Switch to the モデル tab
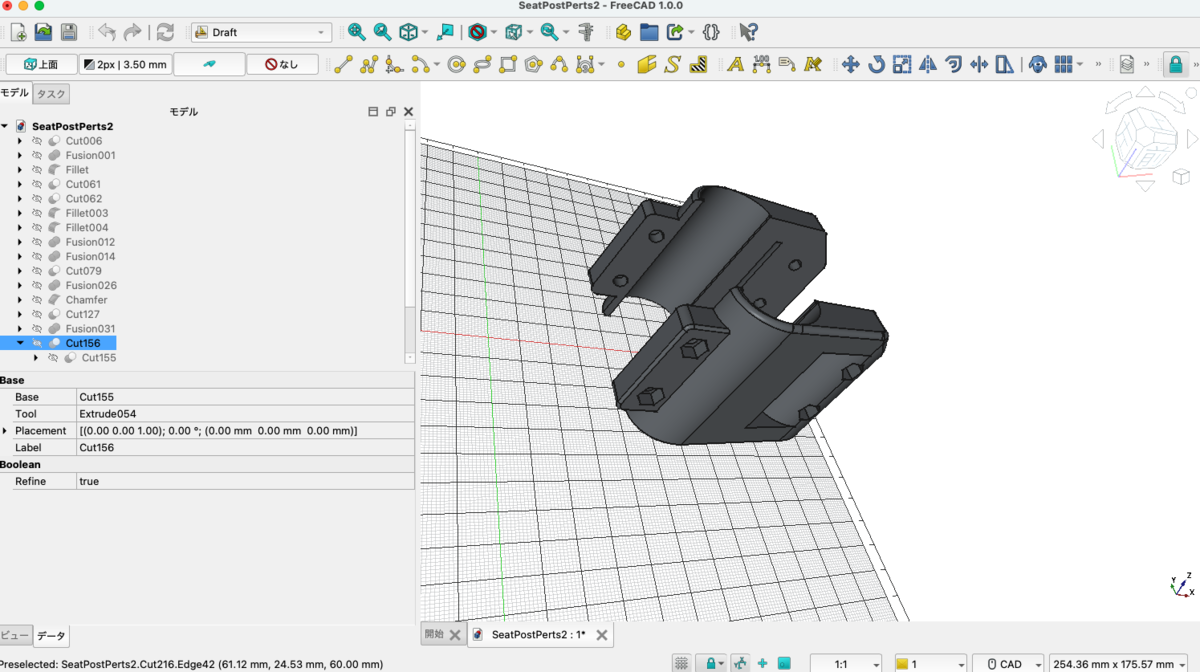 (15, 93)
